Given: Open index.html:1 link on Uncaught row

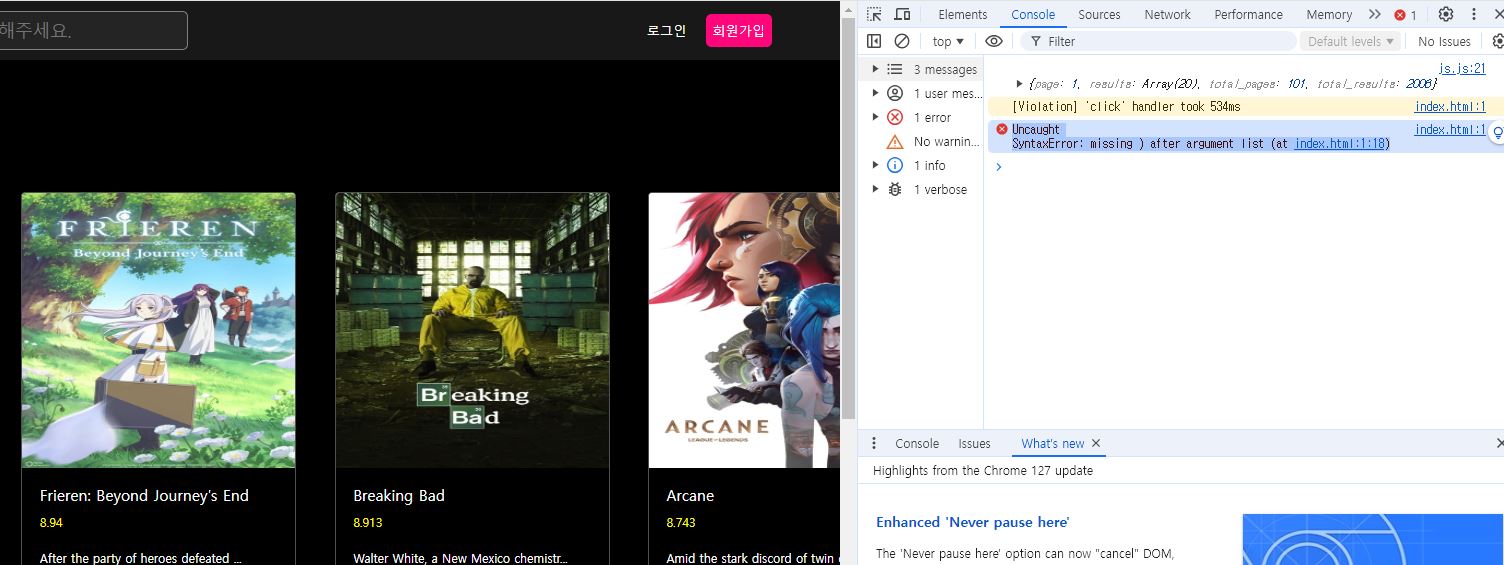Looking at the screenshot, I should point(1450,129).
